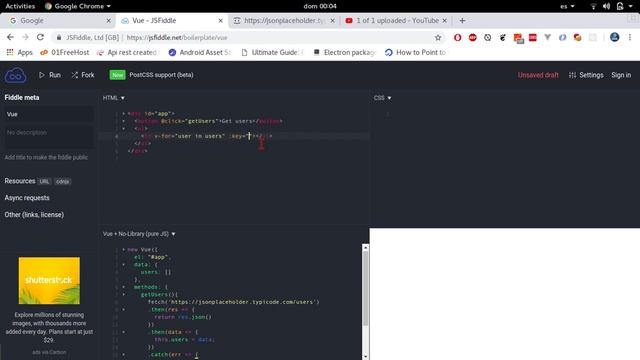Viewport: 640px width, 360px height.
Task: Open the Electron packager bookmark
Action: [x=345, y=52]
